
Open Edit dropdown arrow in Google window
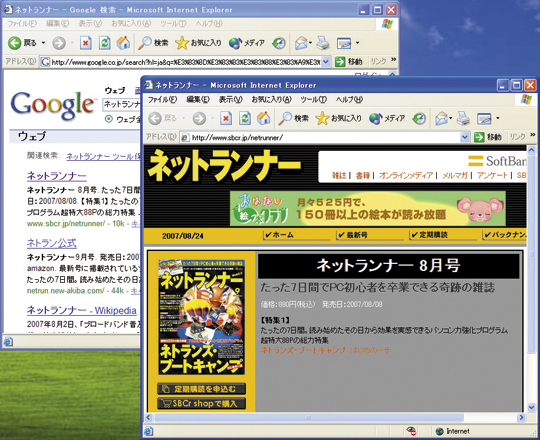(x=357, y=43)
